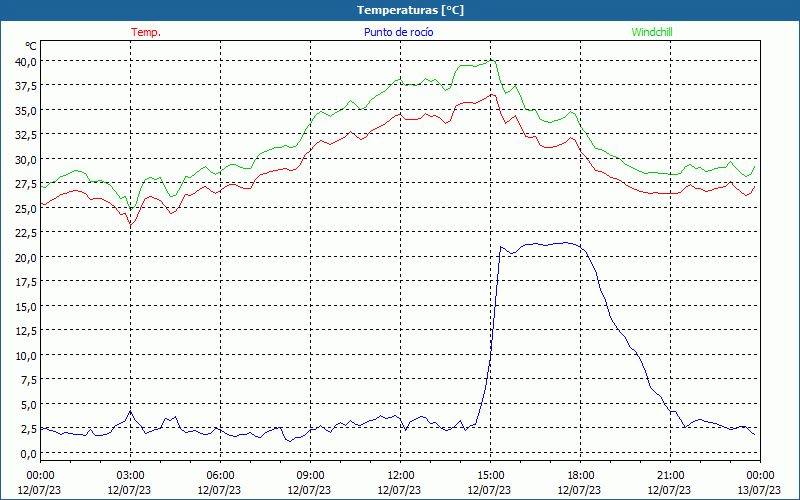
Task: Click the 40,0 y-axis value
Action: (27, 61)
